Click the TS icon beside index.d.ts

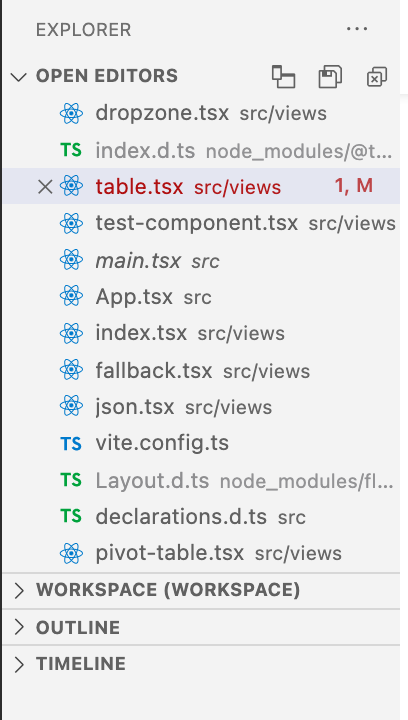click(71, 150)
